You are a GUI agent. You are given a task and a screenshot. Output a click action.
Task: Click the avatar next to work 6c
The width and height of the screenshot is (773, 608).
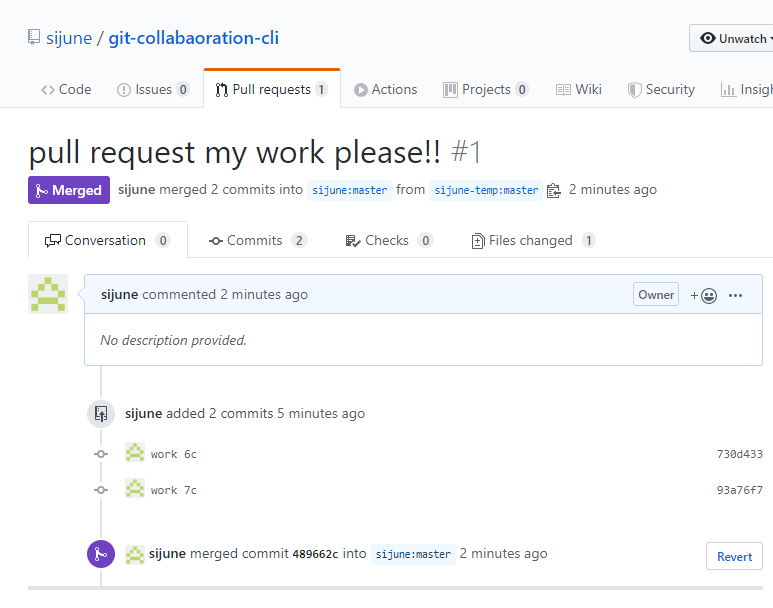tap(135, 452)
